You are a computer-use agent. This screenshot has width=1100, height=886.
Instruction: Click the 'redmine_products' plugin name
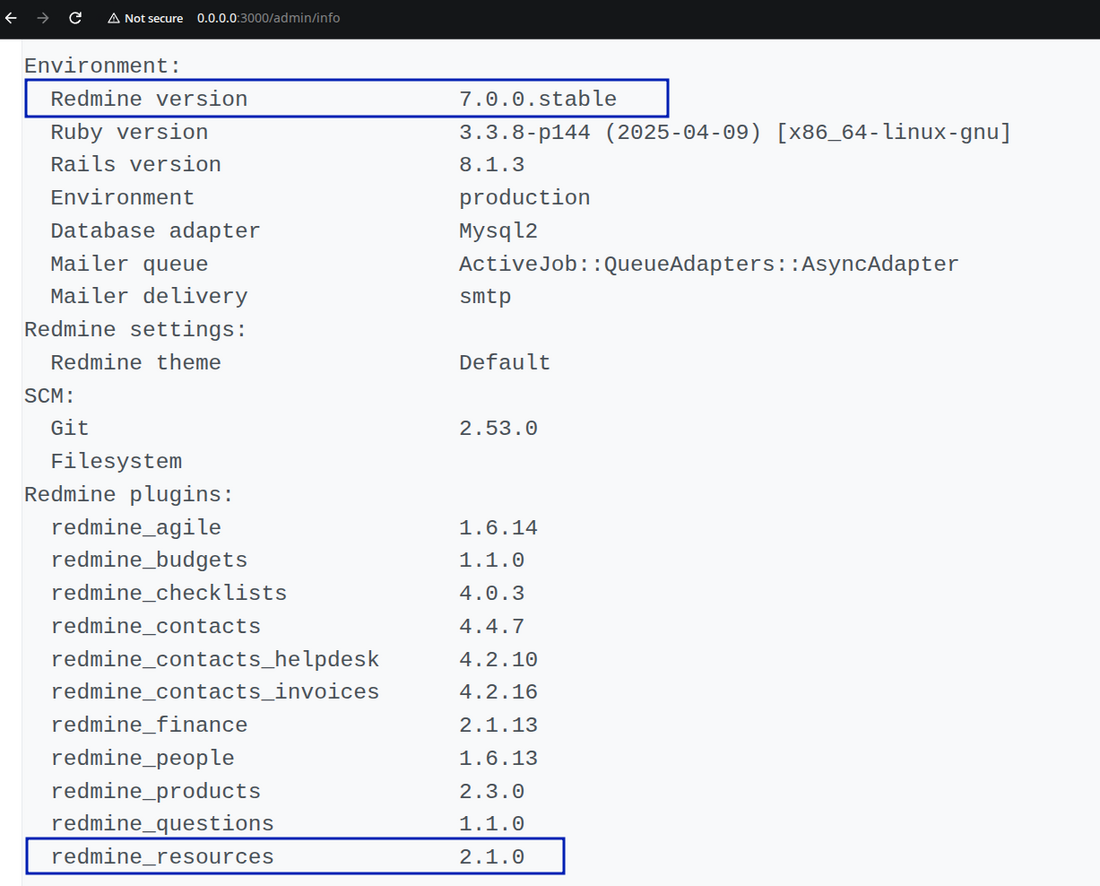[155, 791]
